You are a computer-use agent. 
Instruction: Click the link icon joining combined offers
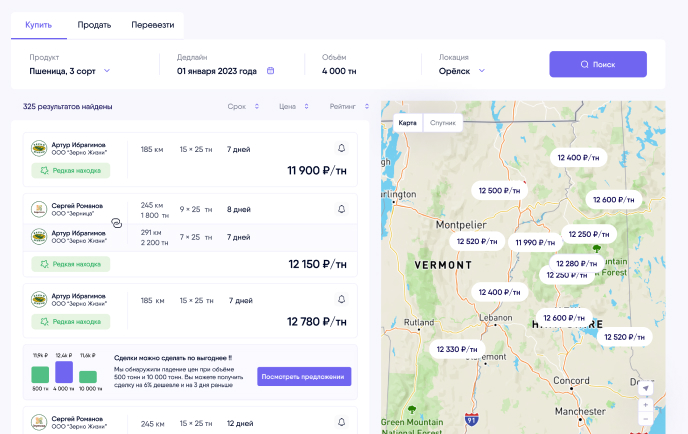tap(115, 224)
